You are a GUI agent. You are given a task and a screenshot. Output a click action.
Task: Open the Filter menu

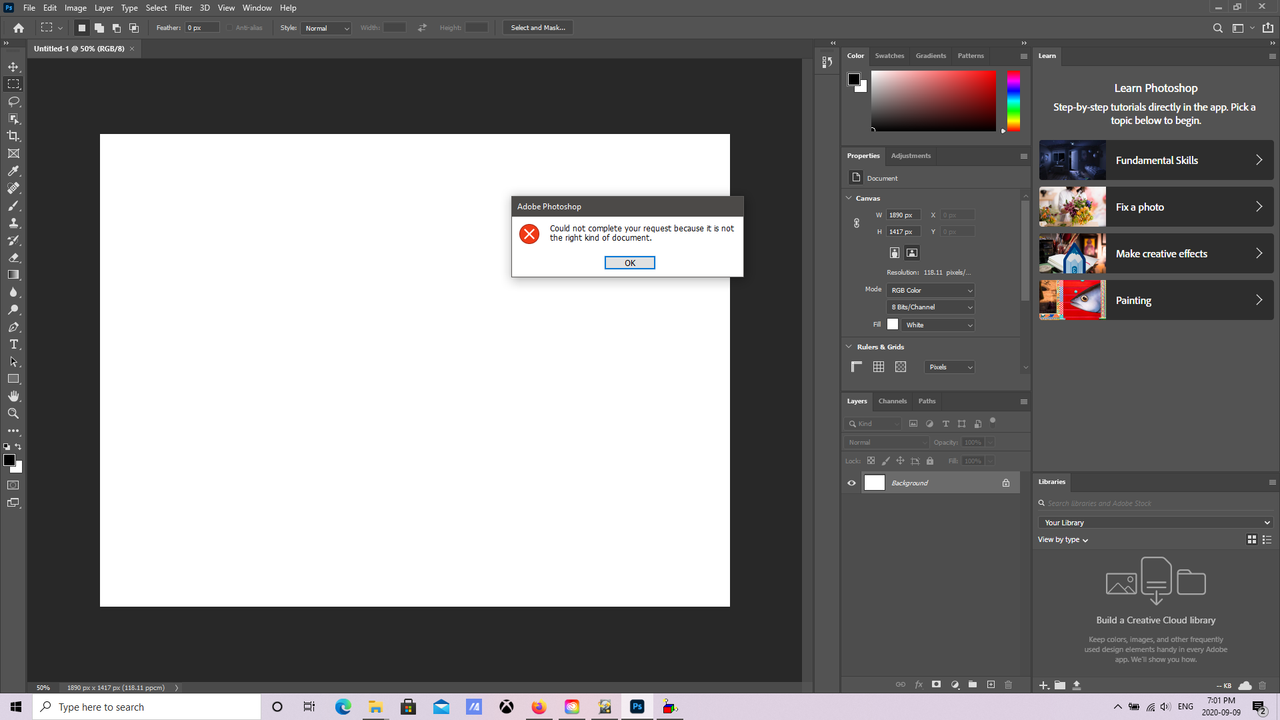coord(182,7)
